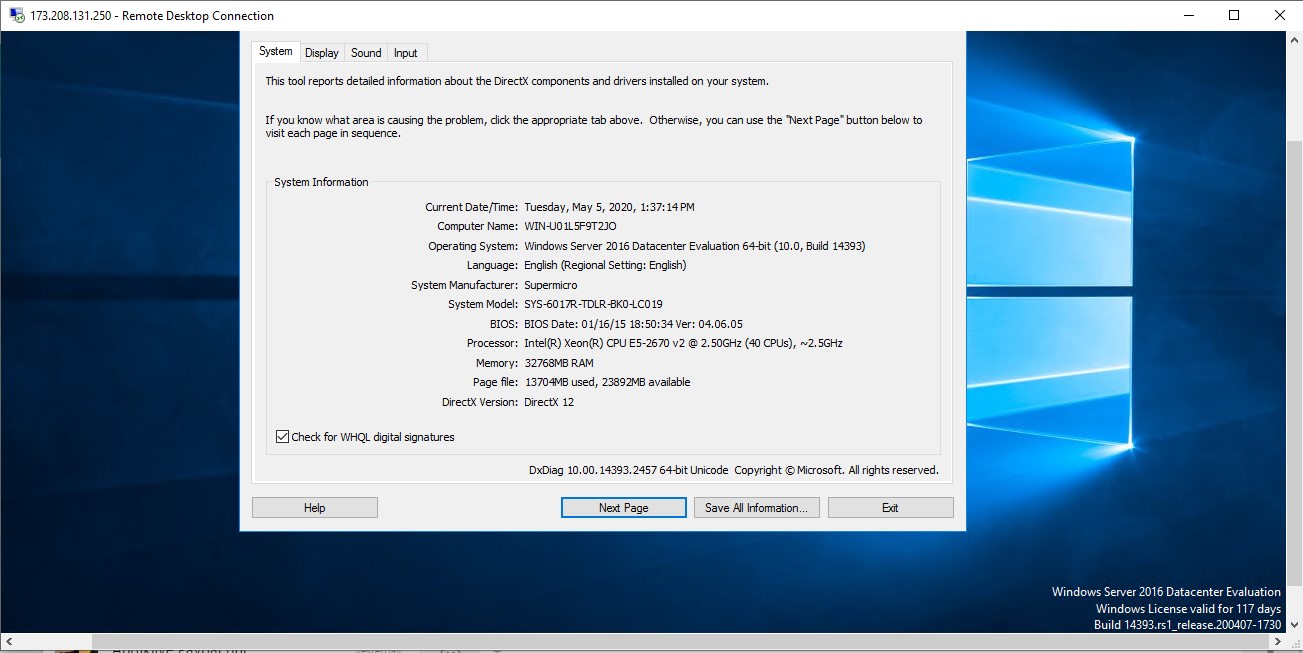
Task: Click the System Information group label
Action: click(321, 182)
